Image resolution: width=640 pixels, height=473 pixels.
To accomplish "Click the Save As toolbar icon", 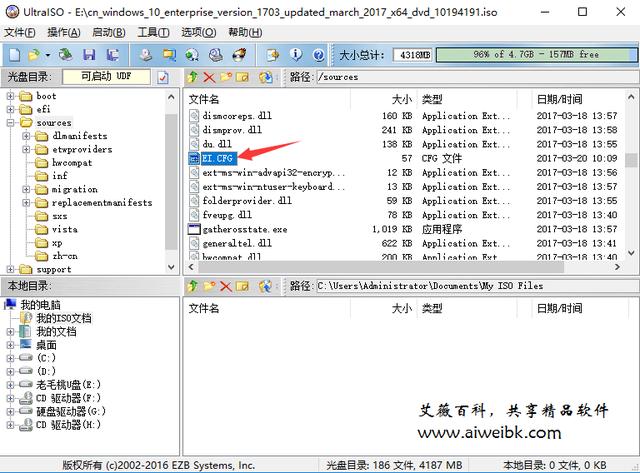I will [113, 54].
